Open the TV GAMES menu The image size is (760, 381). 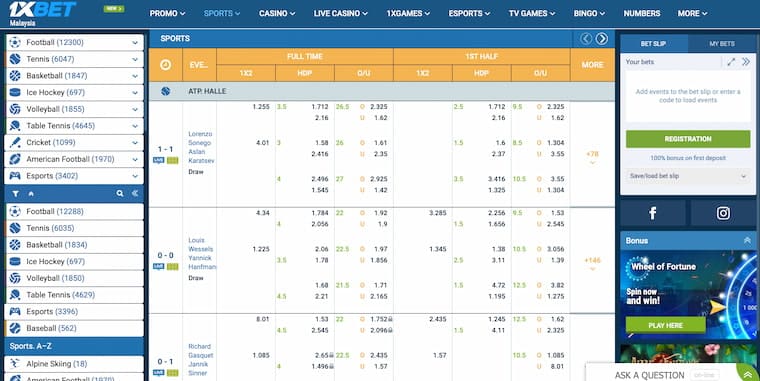coord(532,14)
